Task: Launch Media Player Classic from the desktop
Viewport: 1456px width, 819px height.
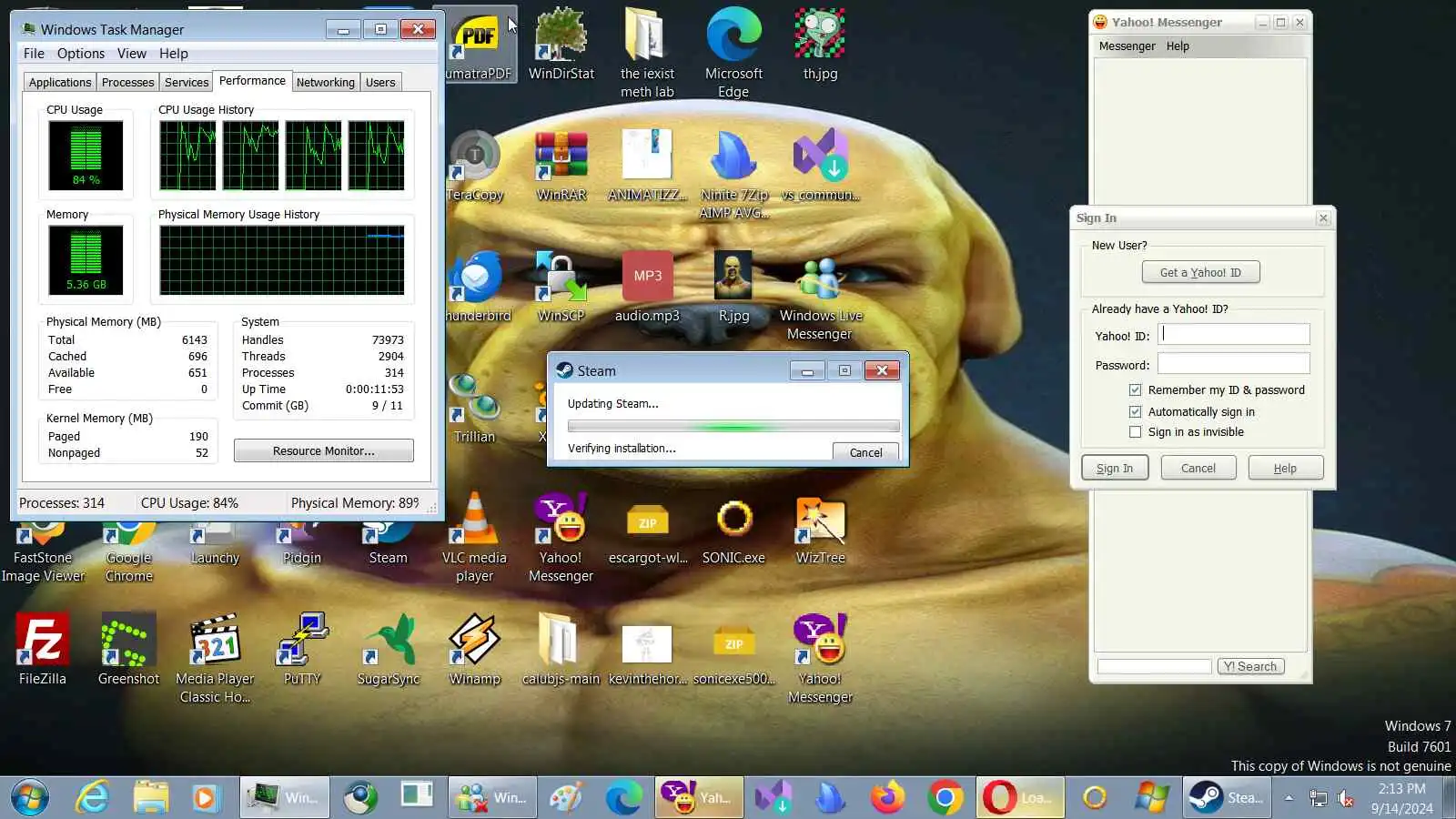Action: tap(215, 658)
